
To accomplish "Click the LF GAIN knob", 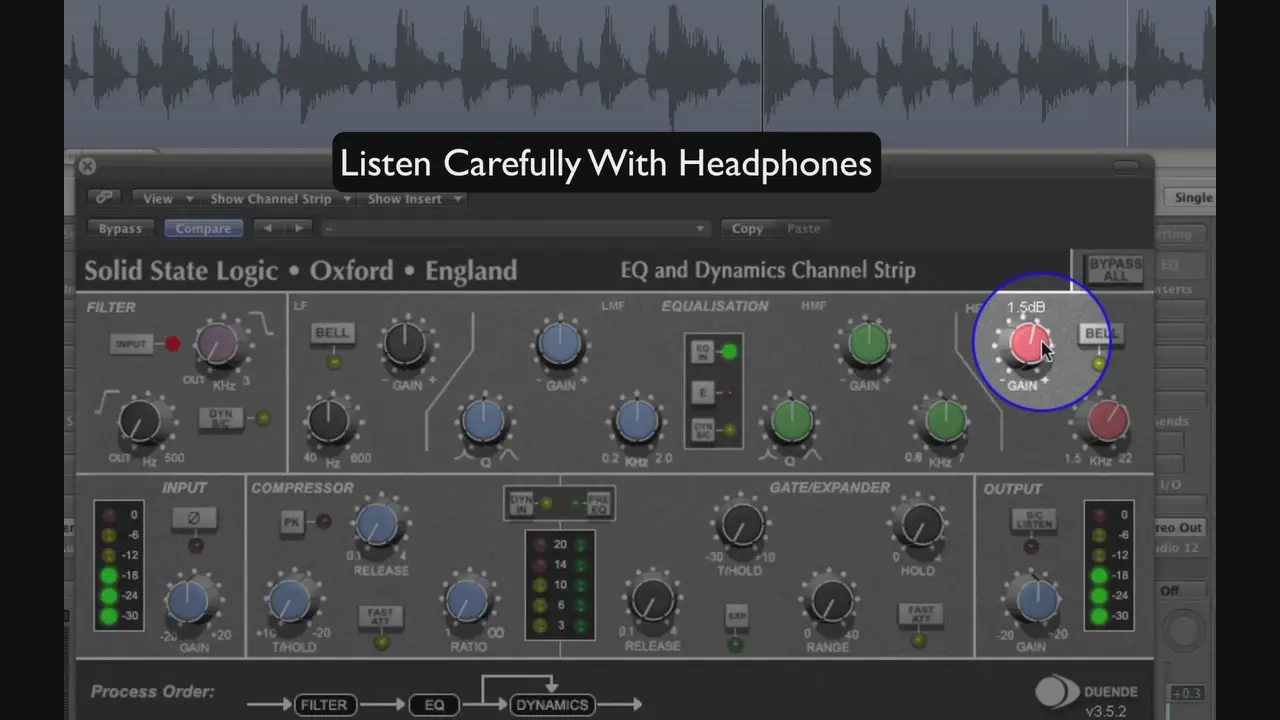I will click(x=405, y=344).
